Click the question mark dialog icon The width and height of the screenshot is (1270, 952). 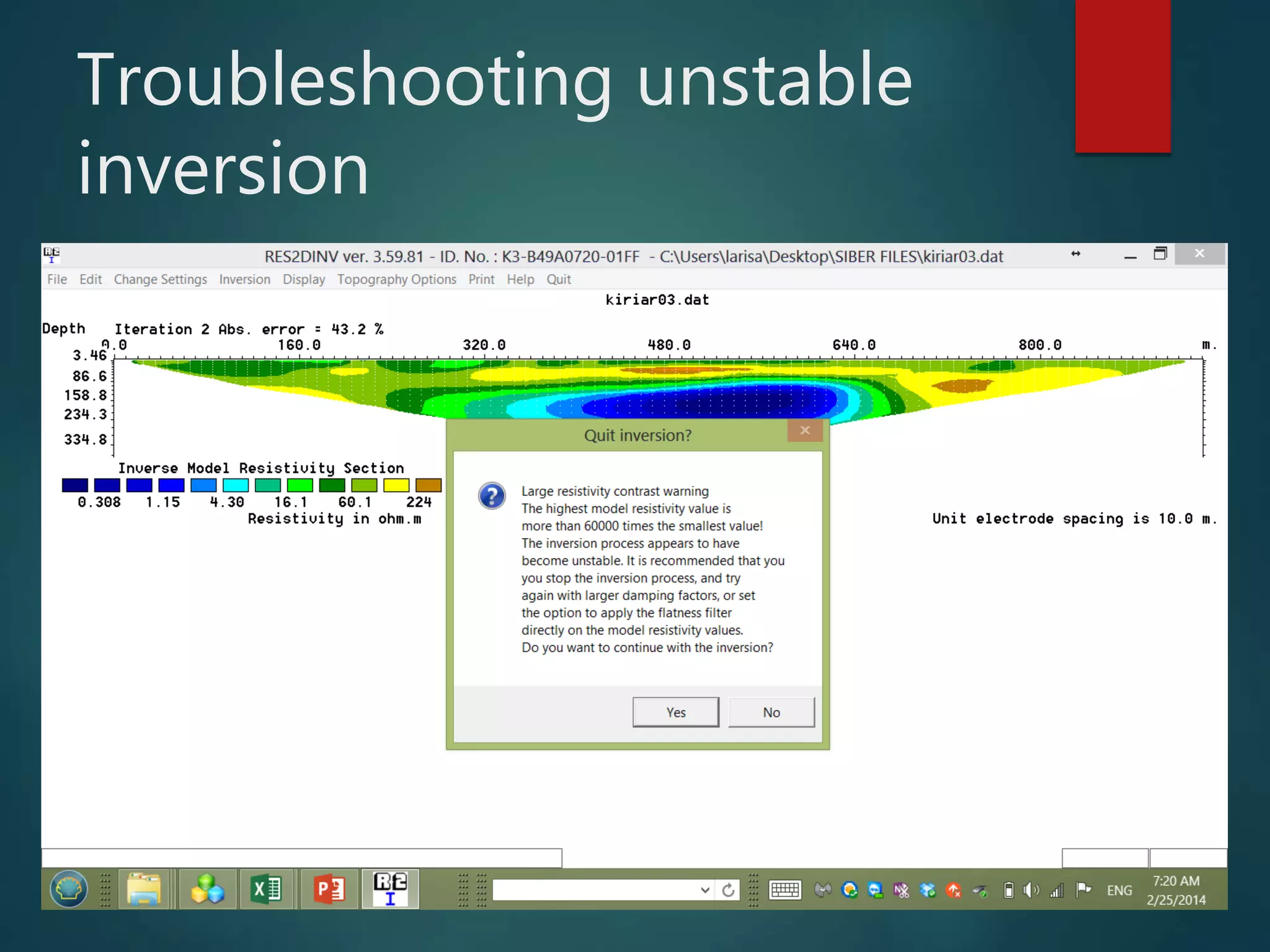pyautogui.click(x=492, y=496)
